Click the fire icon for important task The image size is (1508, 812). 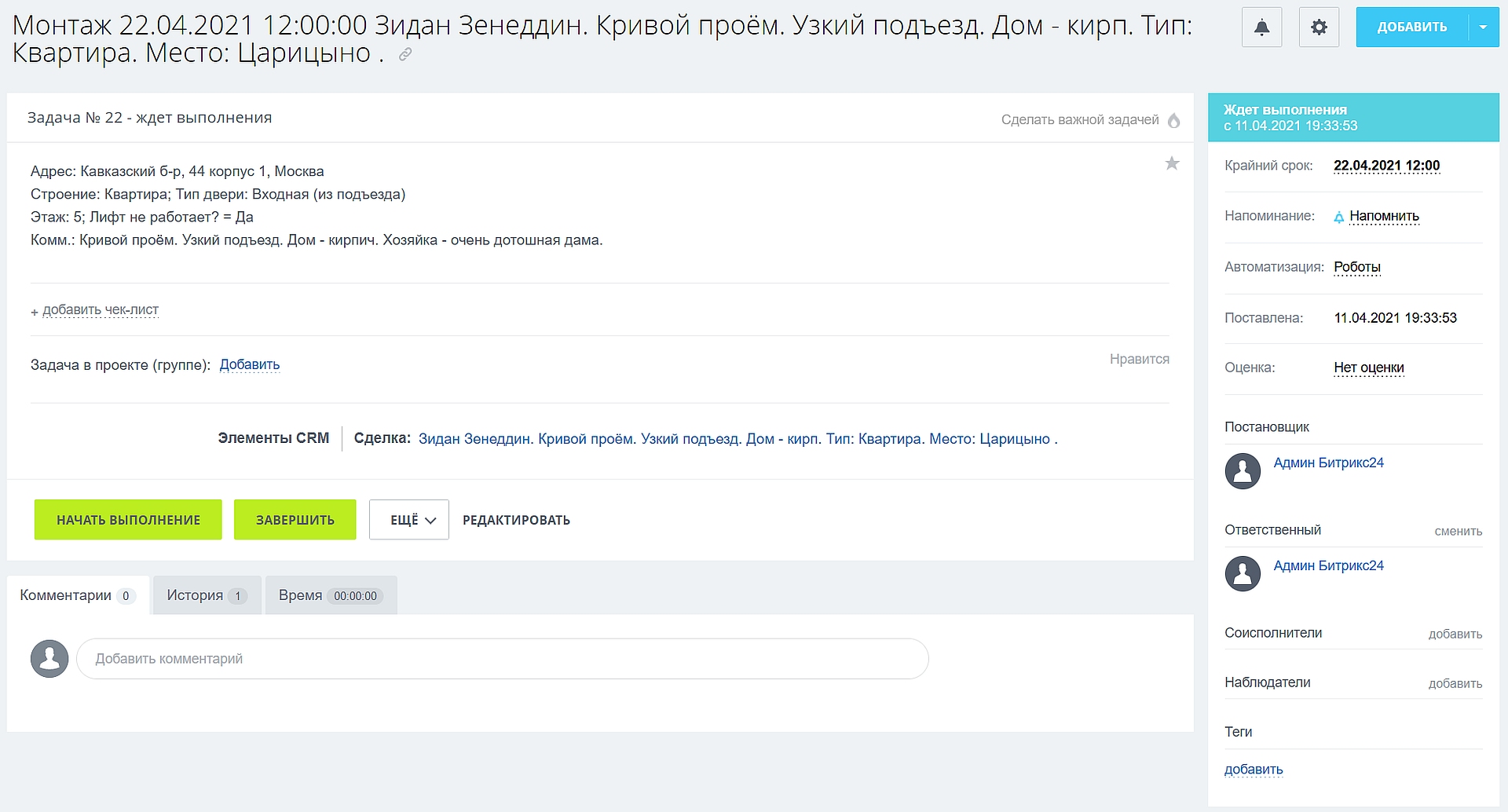pos(1173,120)
